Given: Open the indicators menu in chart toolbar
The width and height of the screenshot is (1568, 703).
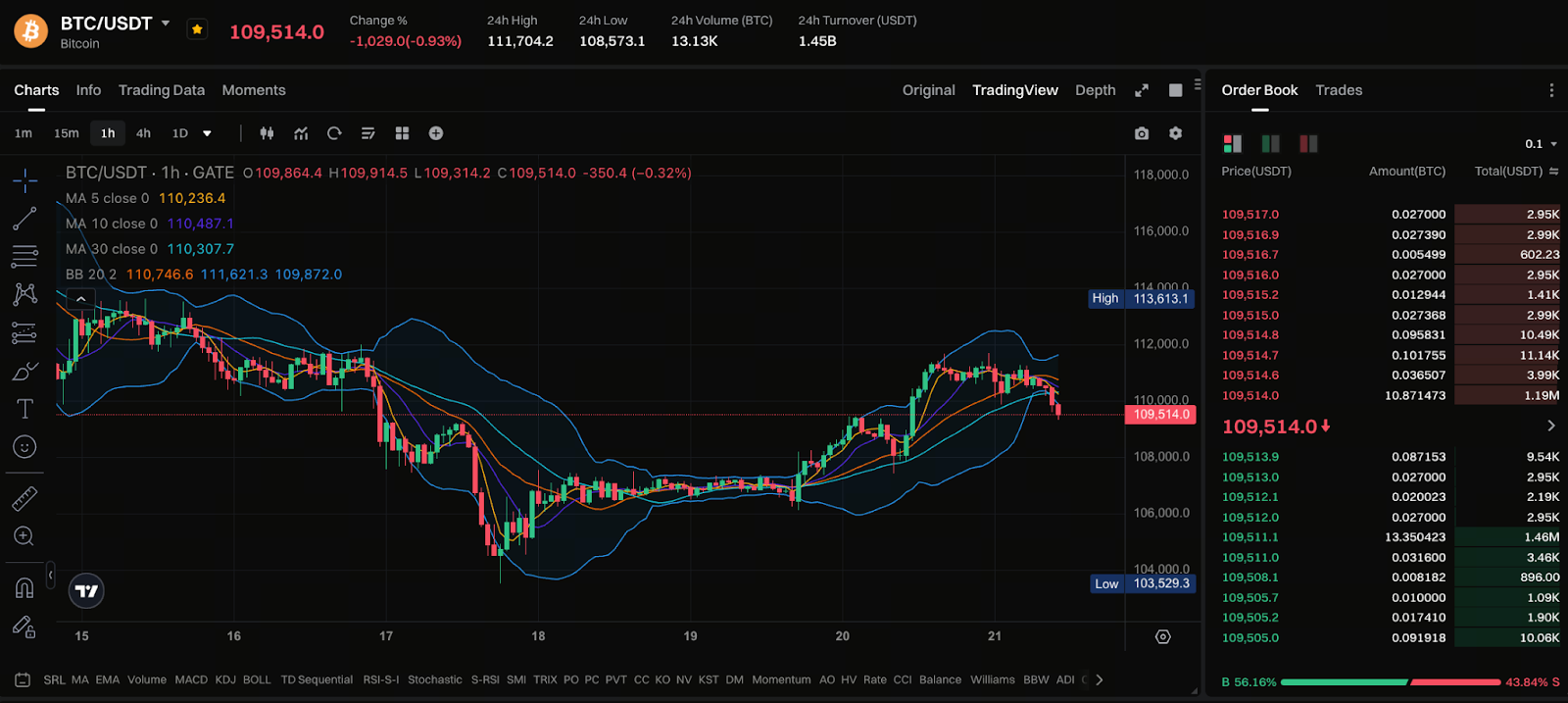Looking at the screenshot, I should click(x=301, y=133).
